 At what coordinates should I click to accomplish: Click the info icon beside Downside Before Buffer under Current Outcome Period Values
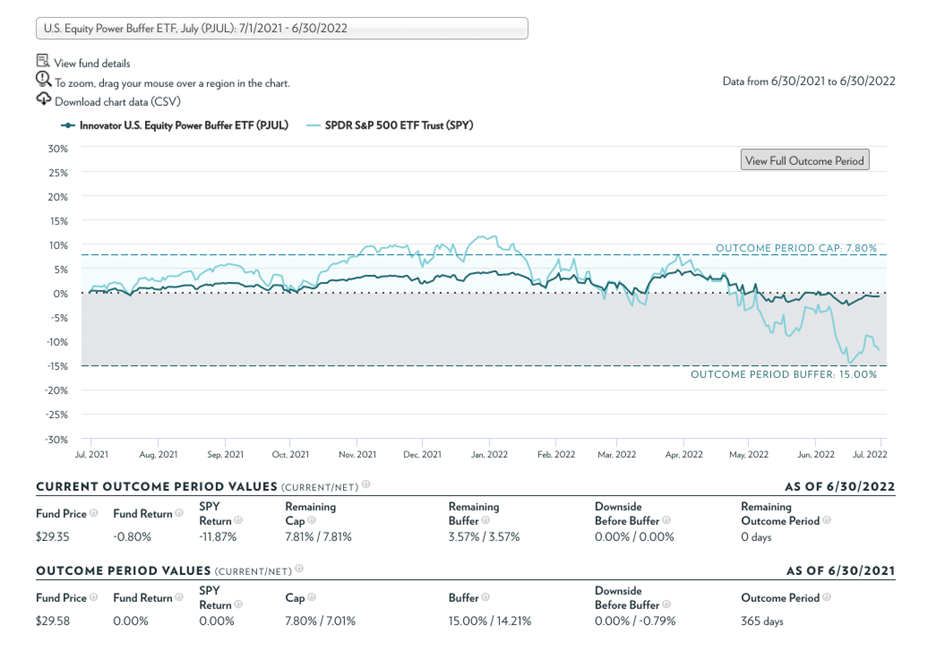coord(666,520)
